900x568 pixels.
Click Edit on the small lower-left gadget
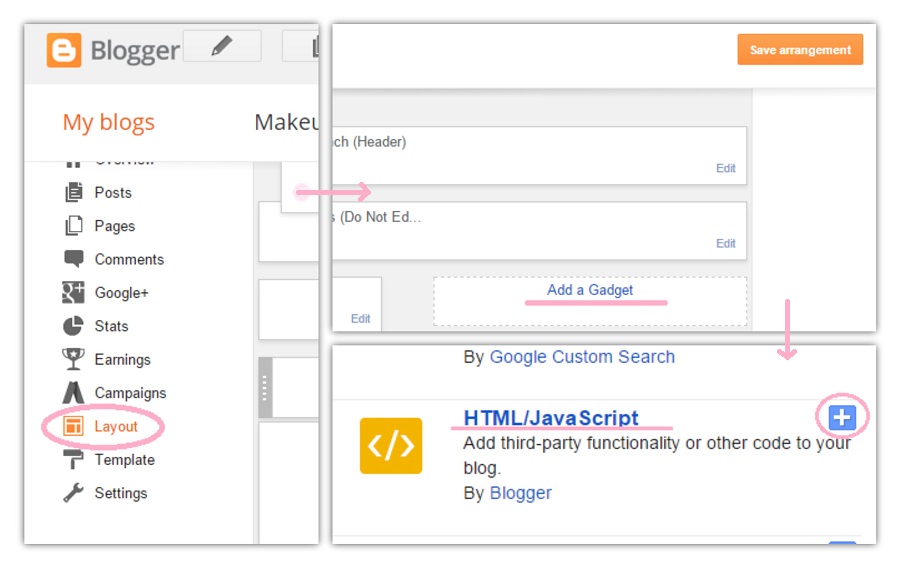[360, 318]
